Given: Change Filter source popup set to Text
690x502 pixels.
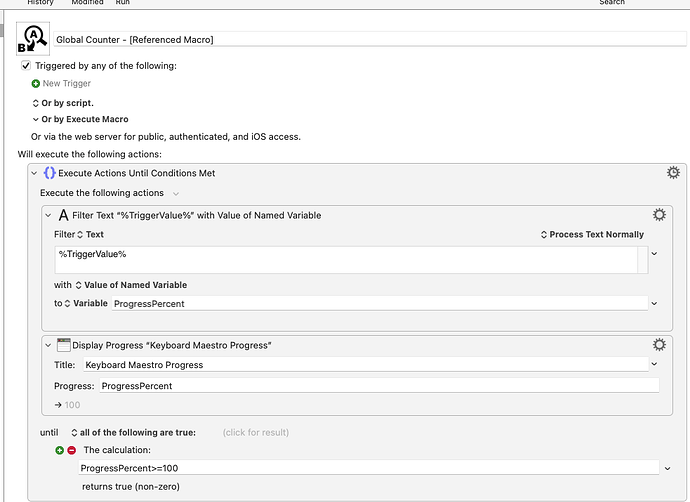Looking at the screenshot, I should pyautogui.click(x=90, y=235).
